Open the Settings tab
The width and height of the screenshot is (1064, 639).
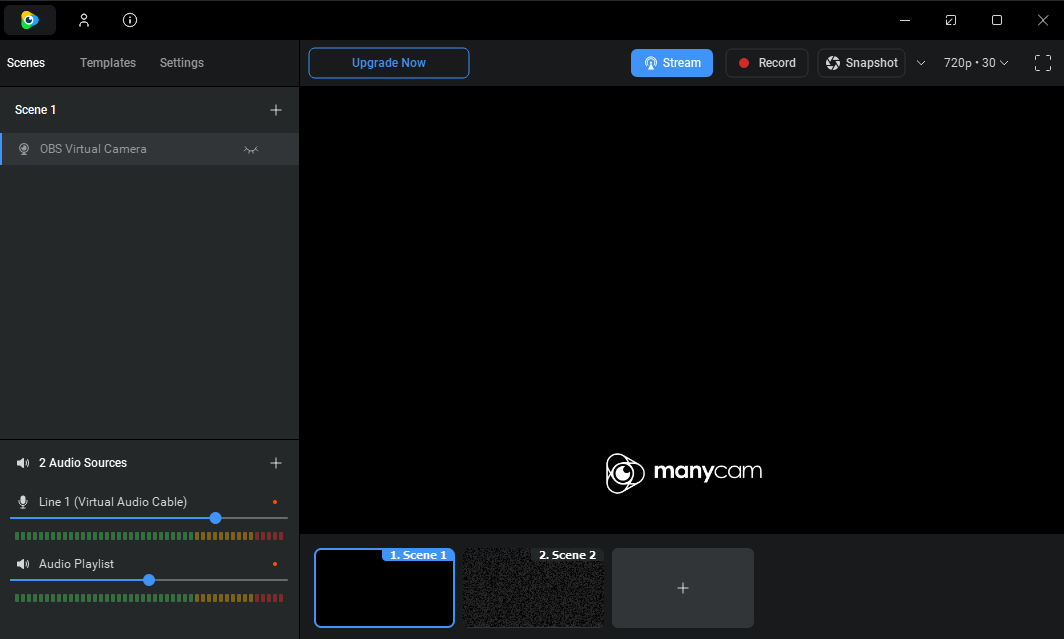point(182,63)
